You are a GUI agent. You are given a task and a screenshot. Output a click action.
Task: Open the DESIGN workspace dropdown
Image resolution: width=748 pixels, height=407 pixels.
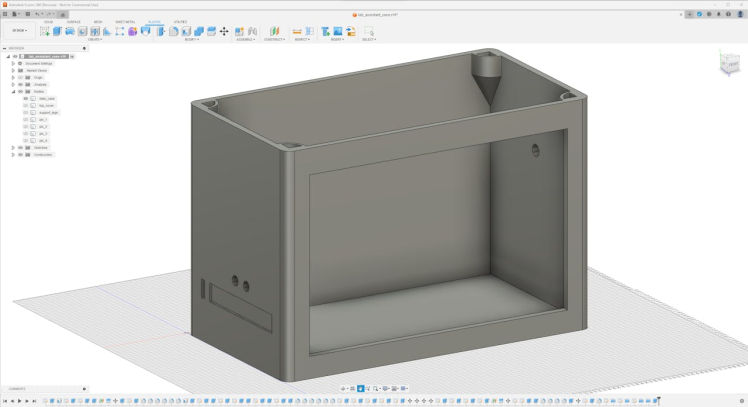[x=19, y=31]
